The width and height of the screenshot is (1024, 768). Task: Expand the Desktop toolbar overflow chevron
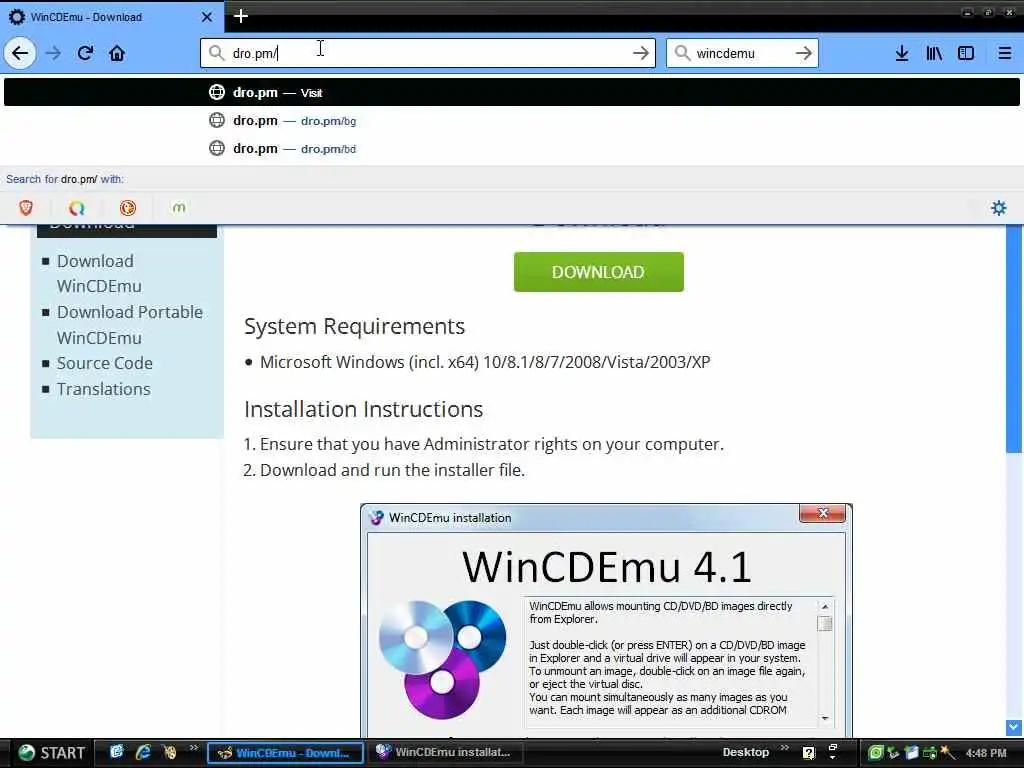[784, 748]
